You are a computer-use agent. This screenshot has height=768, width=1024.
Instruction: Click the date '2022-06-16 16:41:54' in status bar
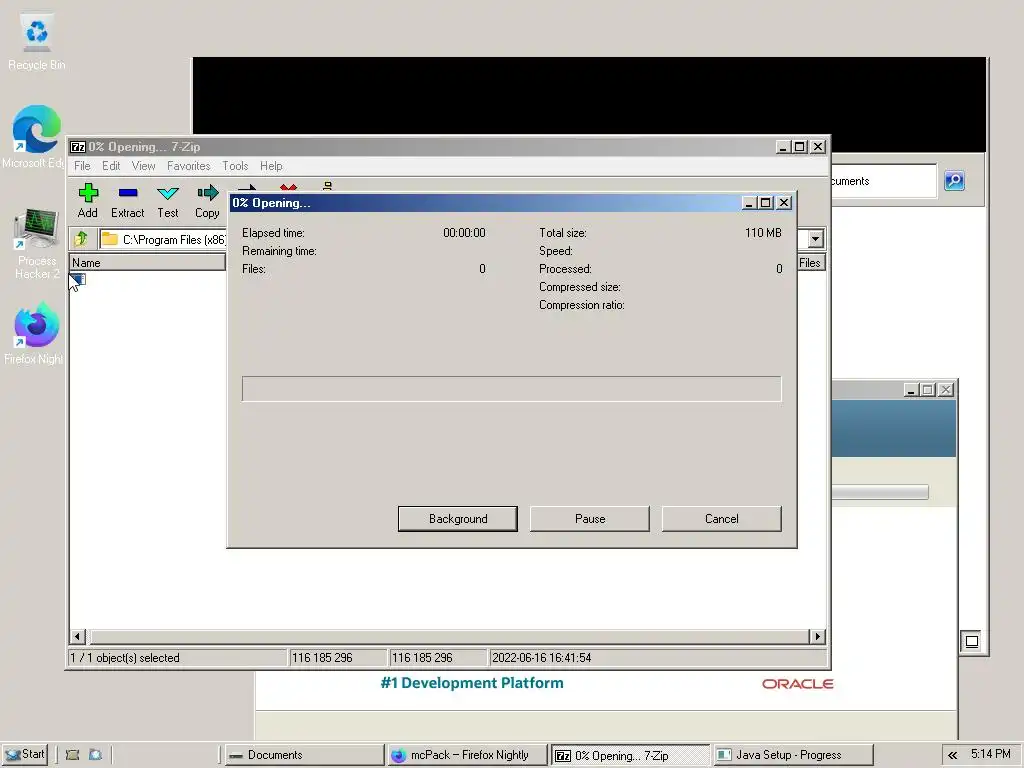click(541, 658)
